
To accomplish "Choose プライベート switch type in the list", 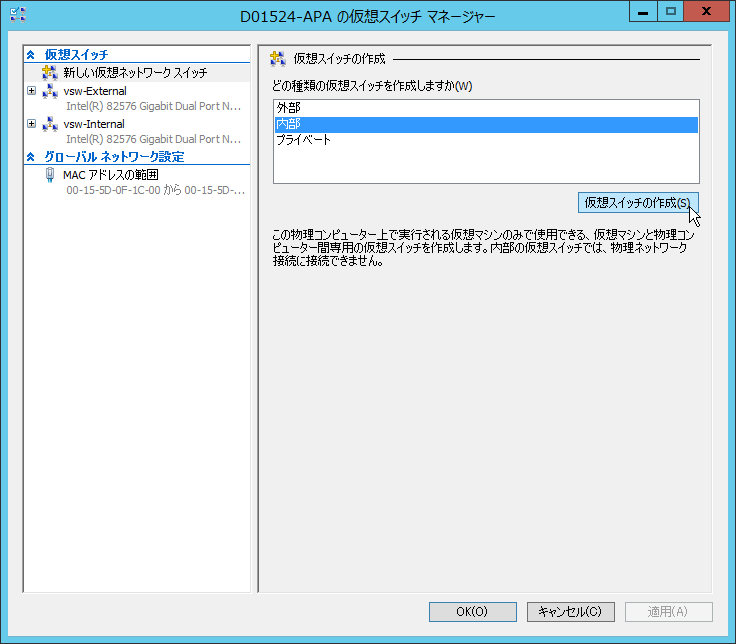I will tap(486, 140).
